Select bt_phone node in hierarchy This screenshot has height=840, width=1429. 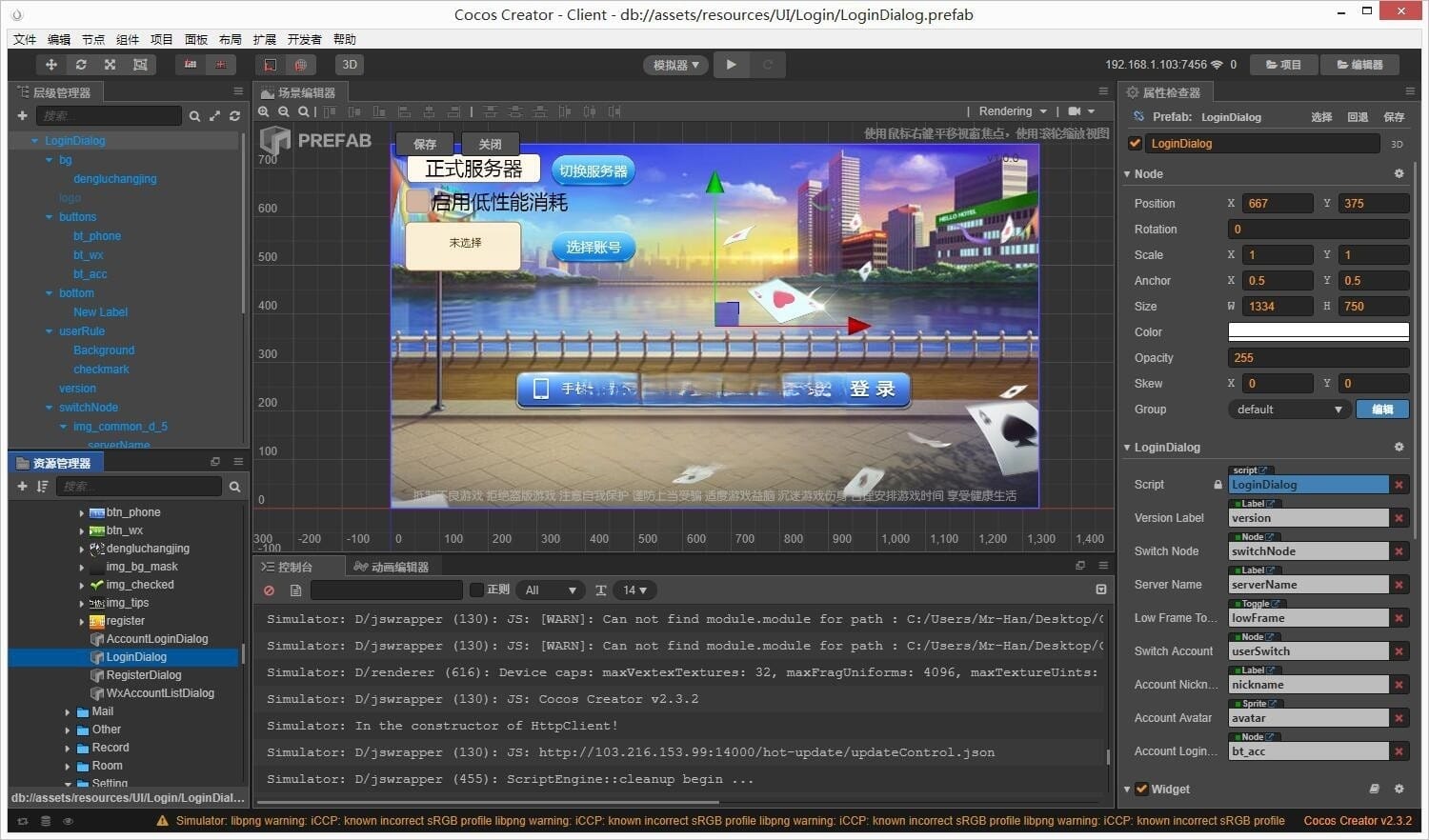click(x=97, y=236)
